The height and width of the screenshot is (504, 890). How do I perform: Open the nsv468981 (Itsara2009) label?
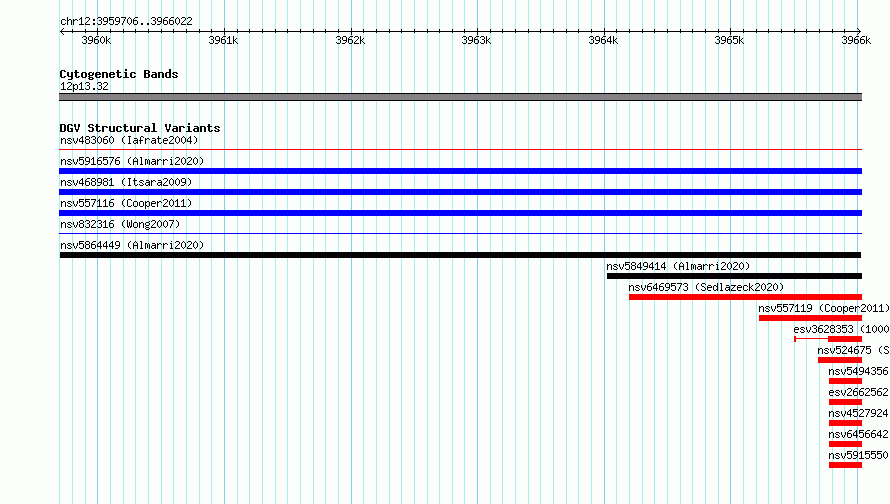[126, 182]
